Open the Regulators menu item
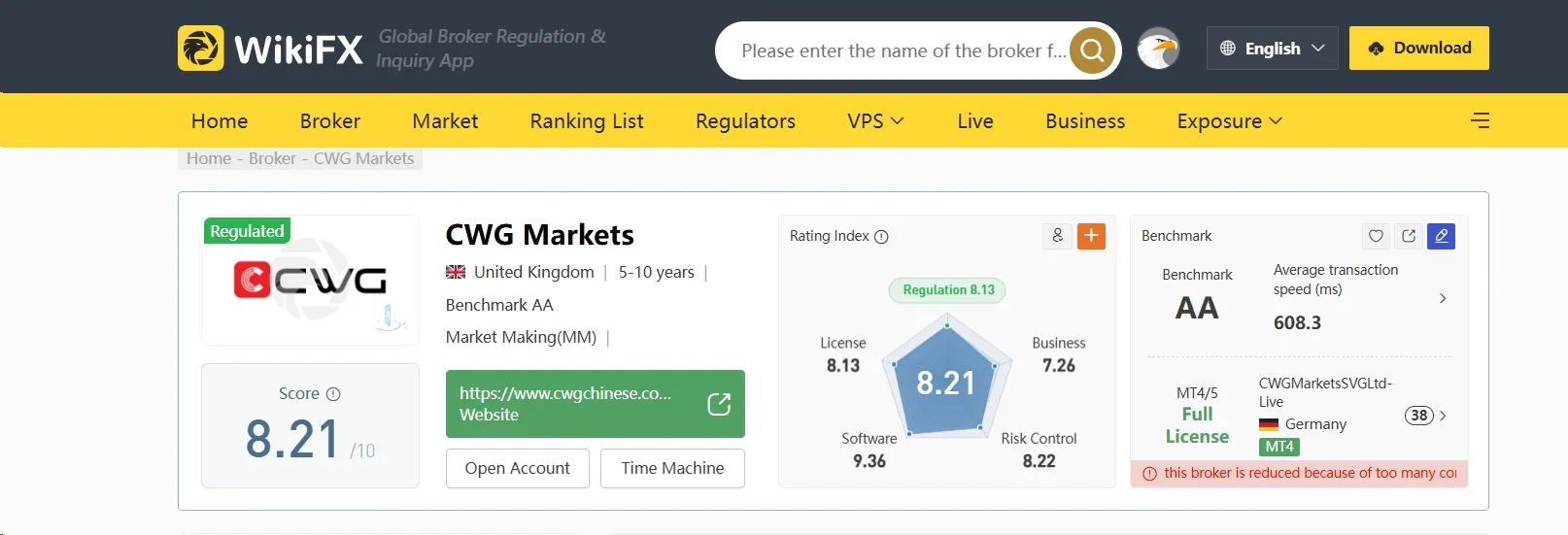 (745, 120)
